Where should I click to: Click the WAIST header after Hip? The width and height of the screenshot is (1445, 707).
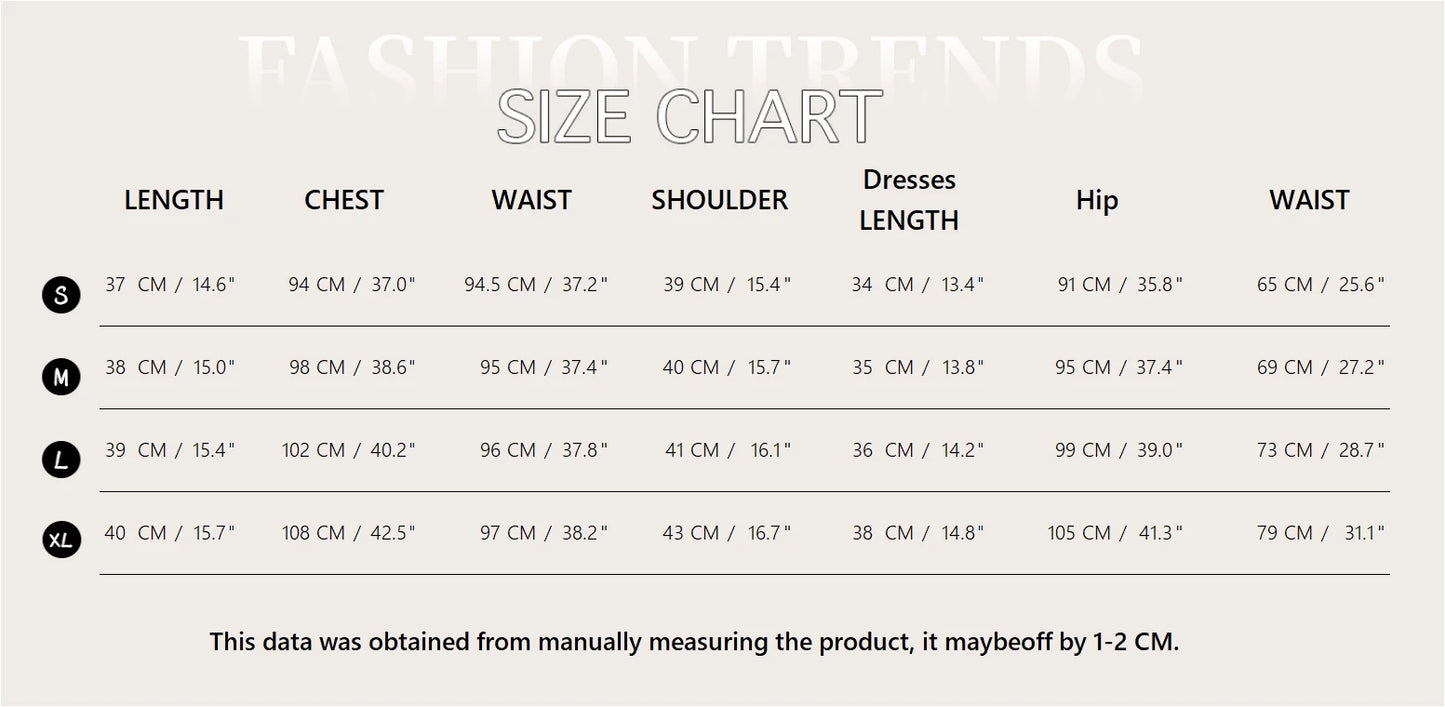pyautogui.click(x=1309, y=200)
